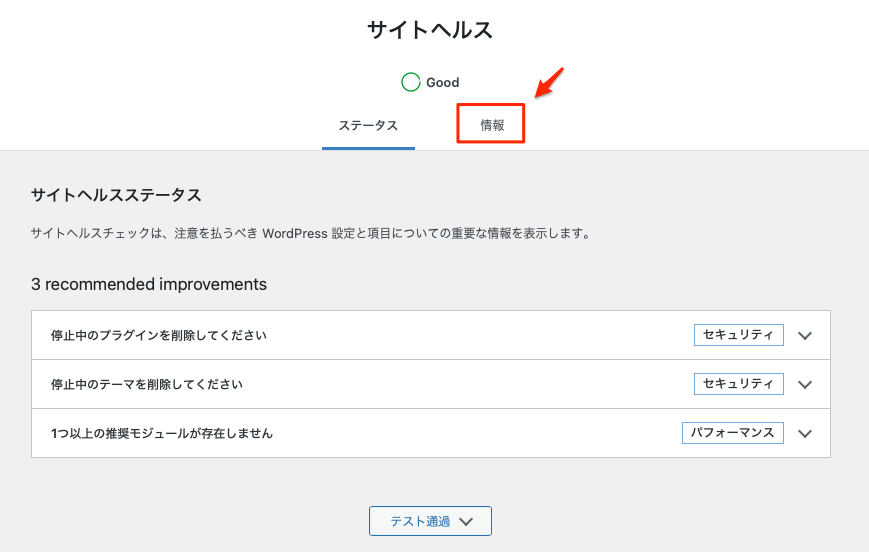
Task: Click the site health check description paragraph
Action: 310,234
